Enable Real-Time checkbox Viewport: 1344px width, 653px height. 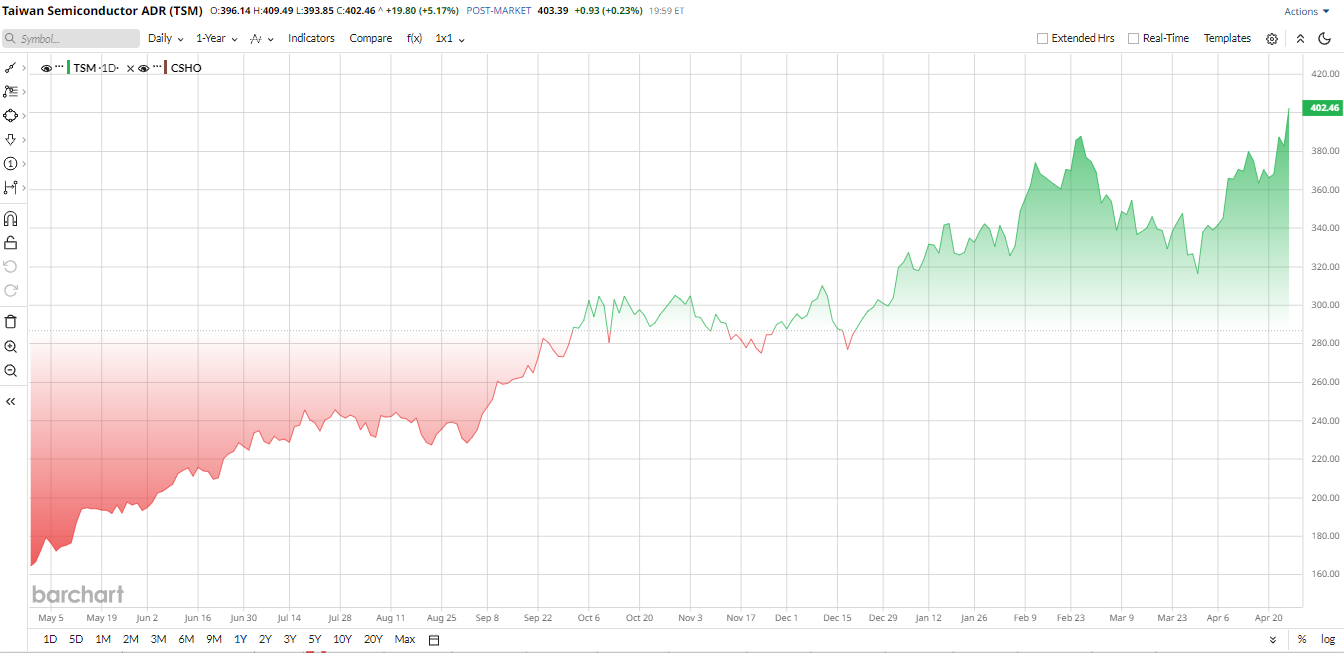(x=1133, y=38)
